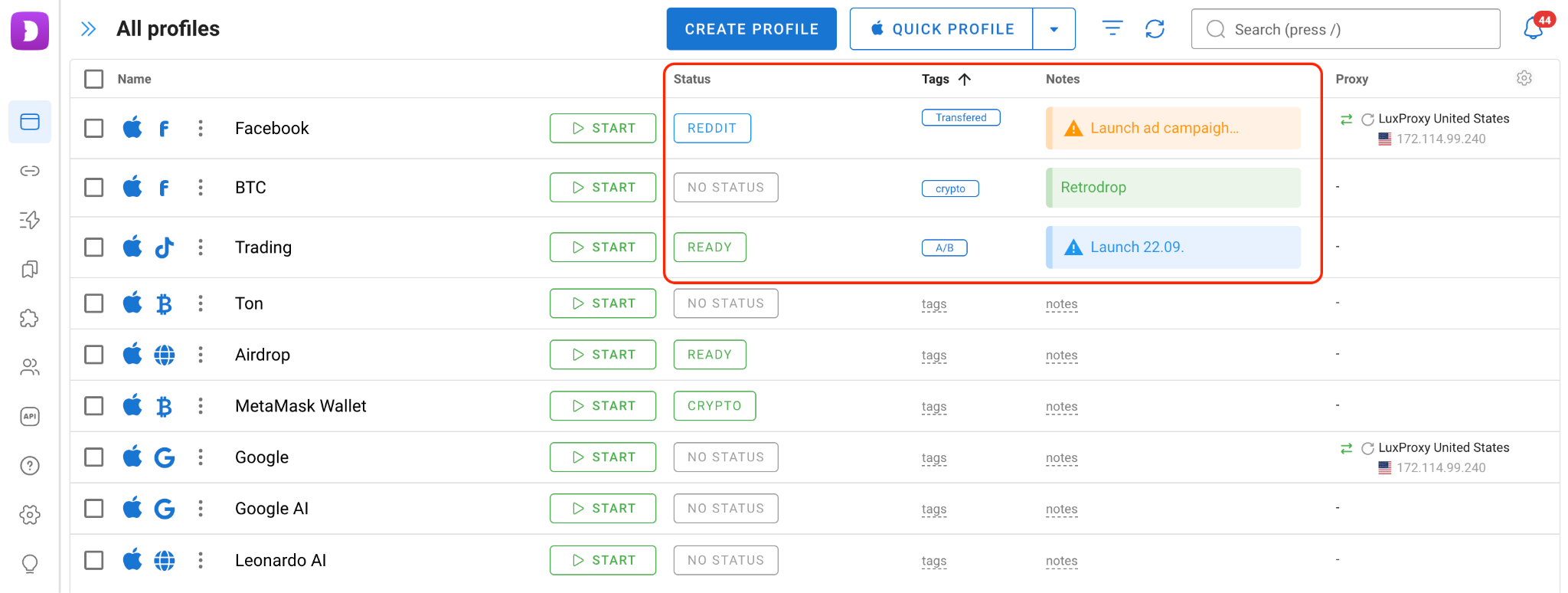Image resolution: width=1568 pixels, height=593 pixels.
Task: Click the refresh profiles icon
Action: click(1155, 29)
